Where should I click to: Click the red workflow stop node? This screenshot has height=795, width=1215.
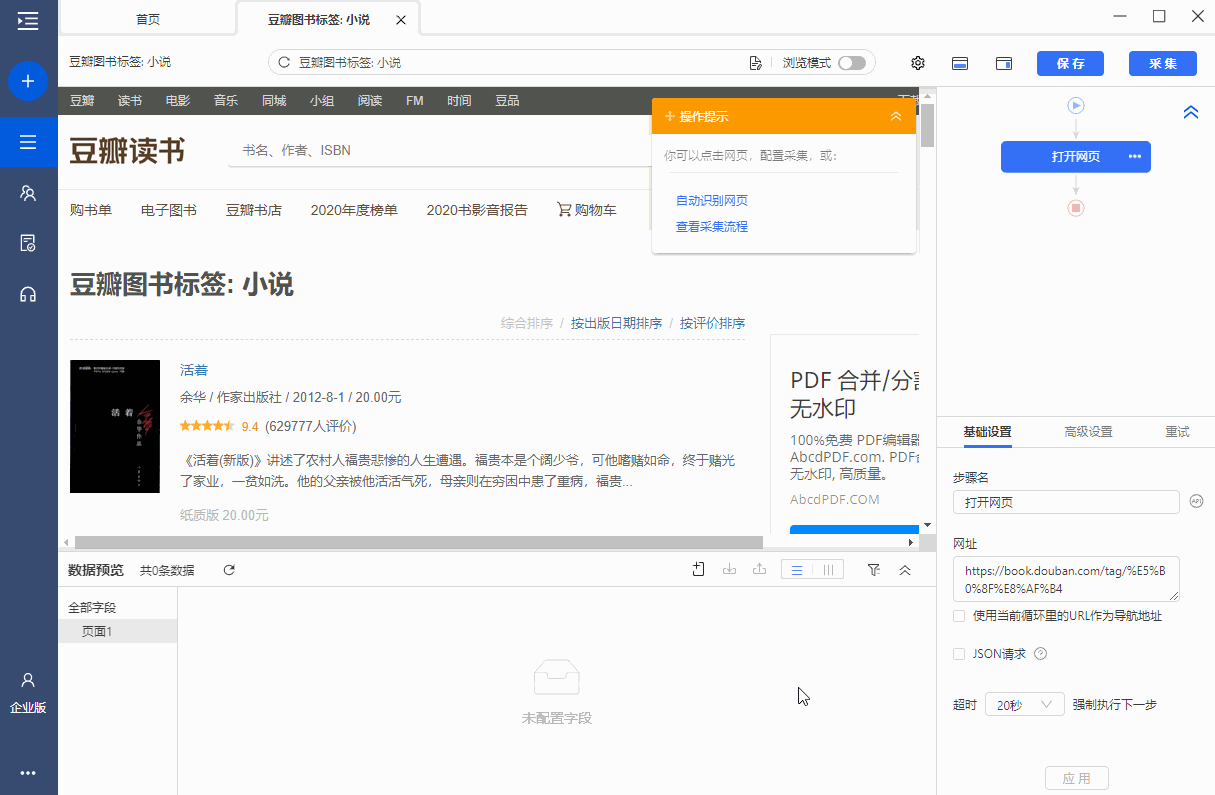tap(1076, 208)
